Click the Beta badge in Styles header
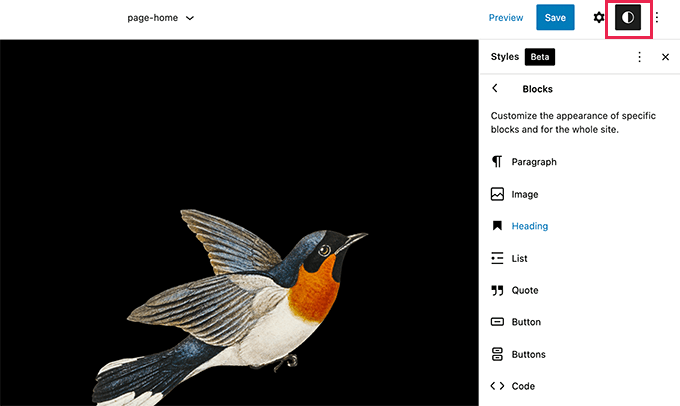This screenshot has height=406, width=680. click(541, 57)
